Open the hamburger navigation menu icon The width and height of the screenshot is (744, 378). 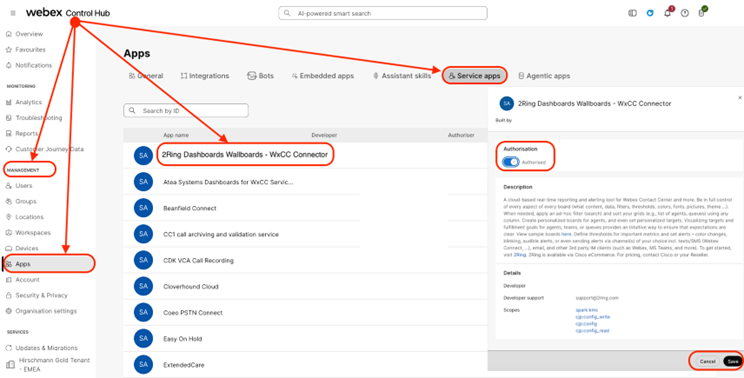point(13,13)
